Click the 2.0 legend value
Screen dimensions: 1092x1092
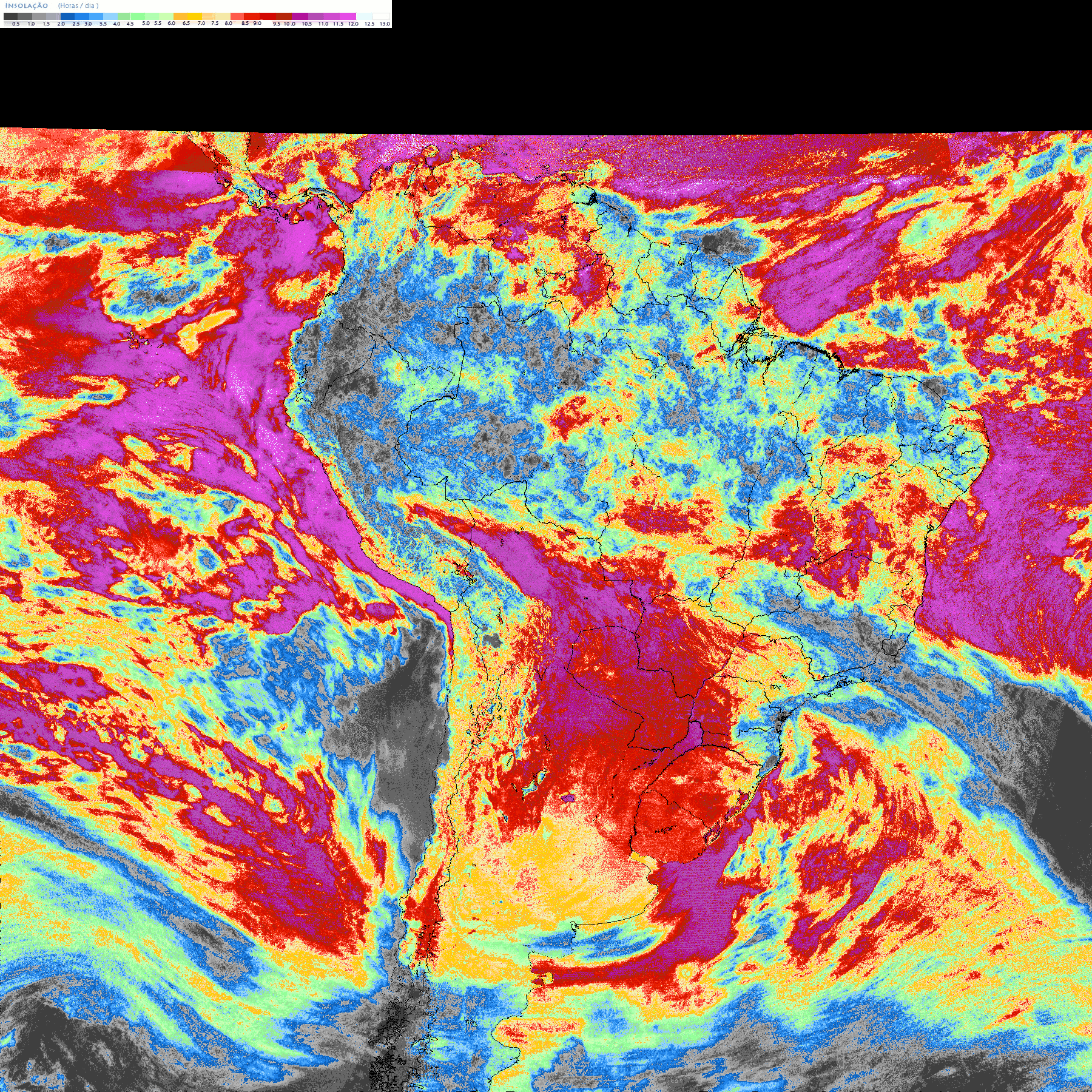[x=61, y=24]
